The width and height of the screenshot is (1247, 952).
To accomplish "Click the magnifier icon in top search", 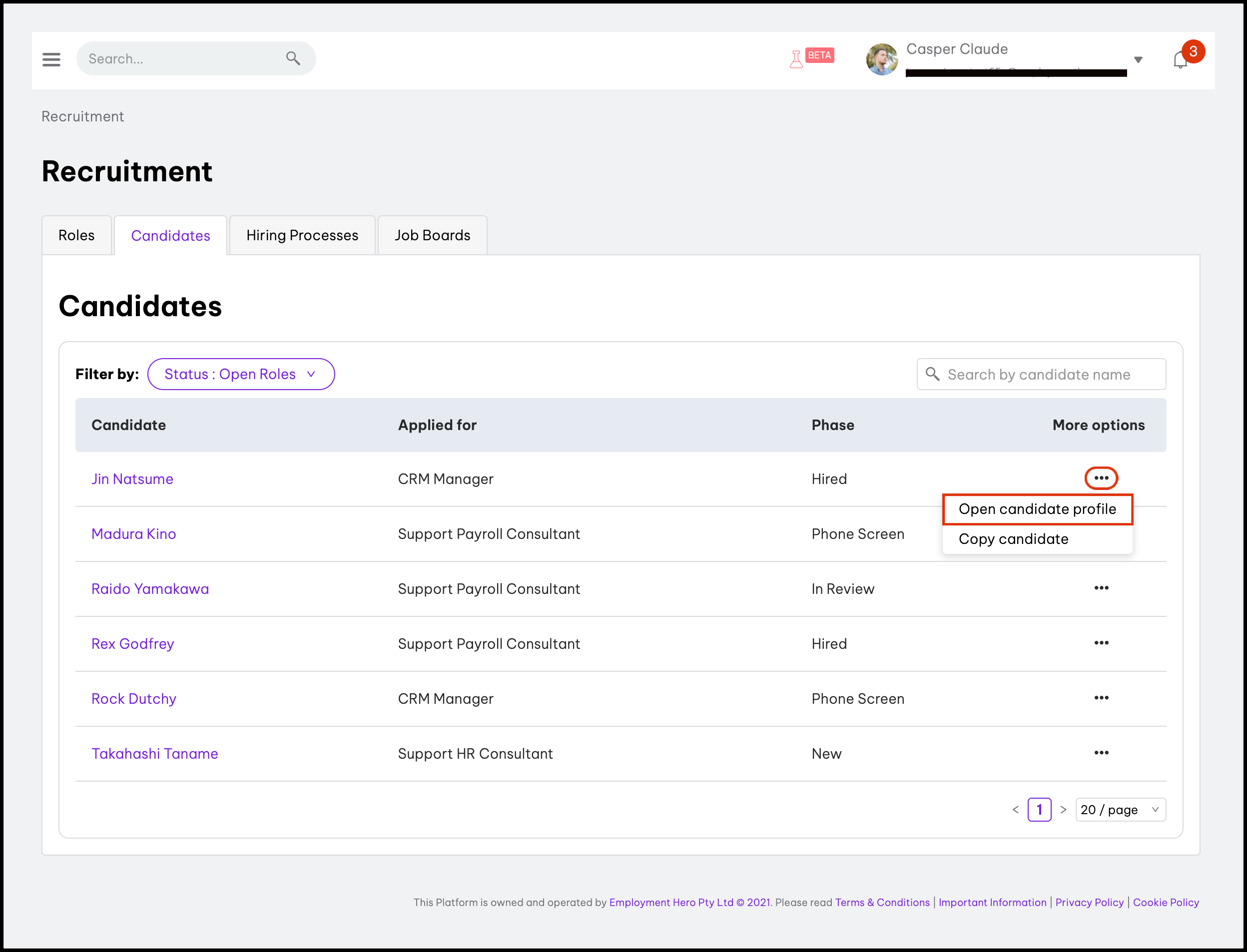I will click(293, 58).
